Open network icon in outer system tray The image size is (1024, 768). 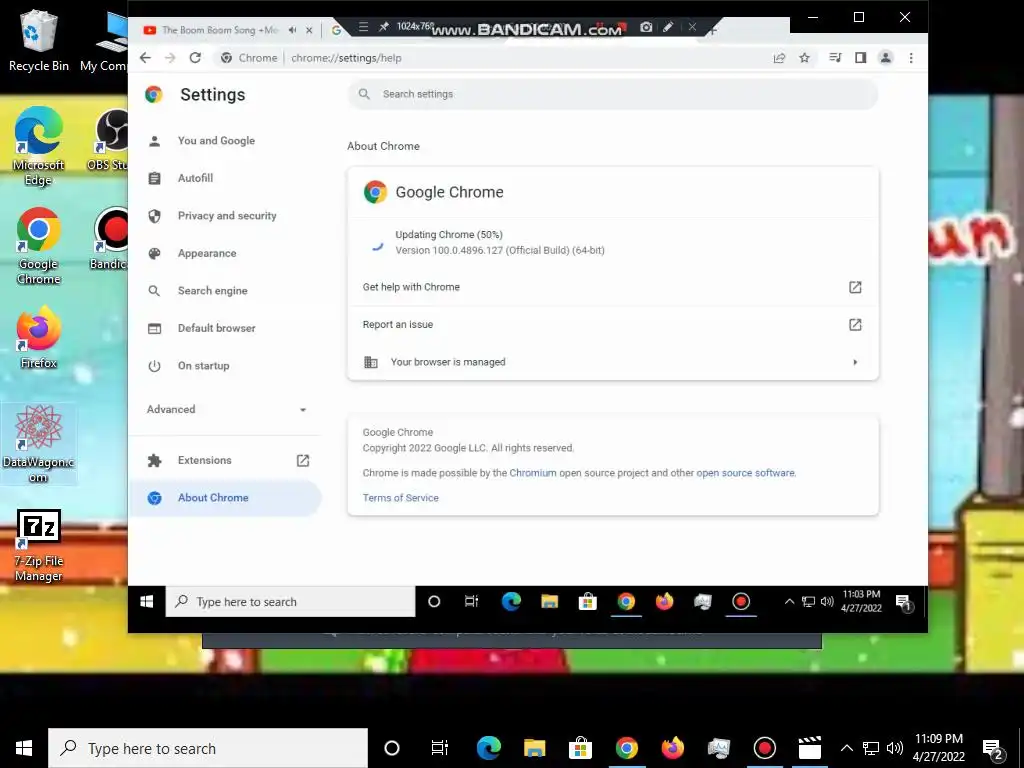(871, 748)
